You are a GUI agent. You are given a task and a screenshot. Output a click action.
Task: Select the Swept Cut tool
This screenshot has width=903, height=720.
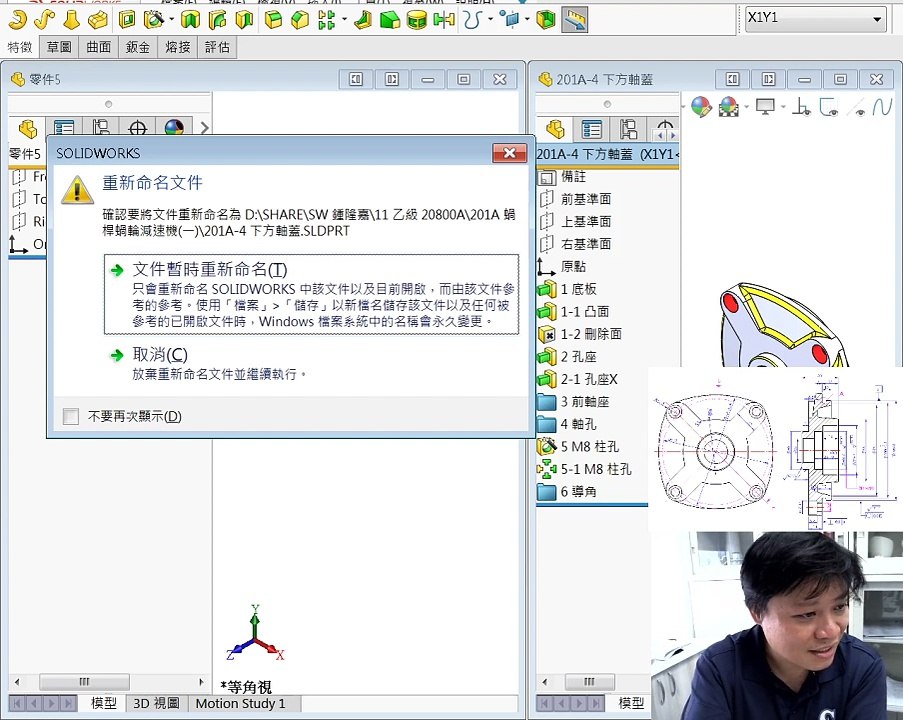(x=218, y=20)
